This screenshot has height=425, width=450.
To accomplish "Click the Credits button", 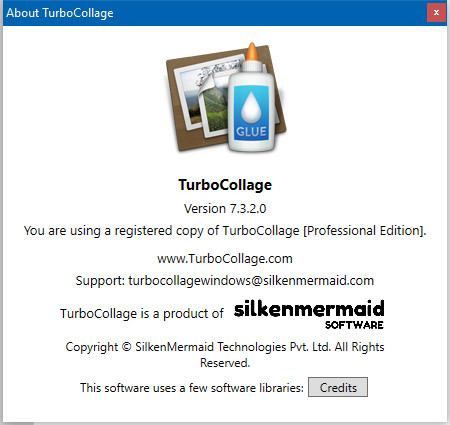I will pos(338,387).
